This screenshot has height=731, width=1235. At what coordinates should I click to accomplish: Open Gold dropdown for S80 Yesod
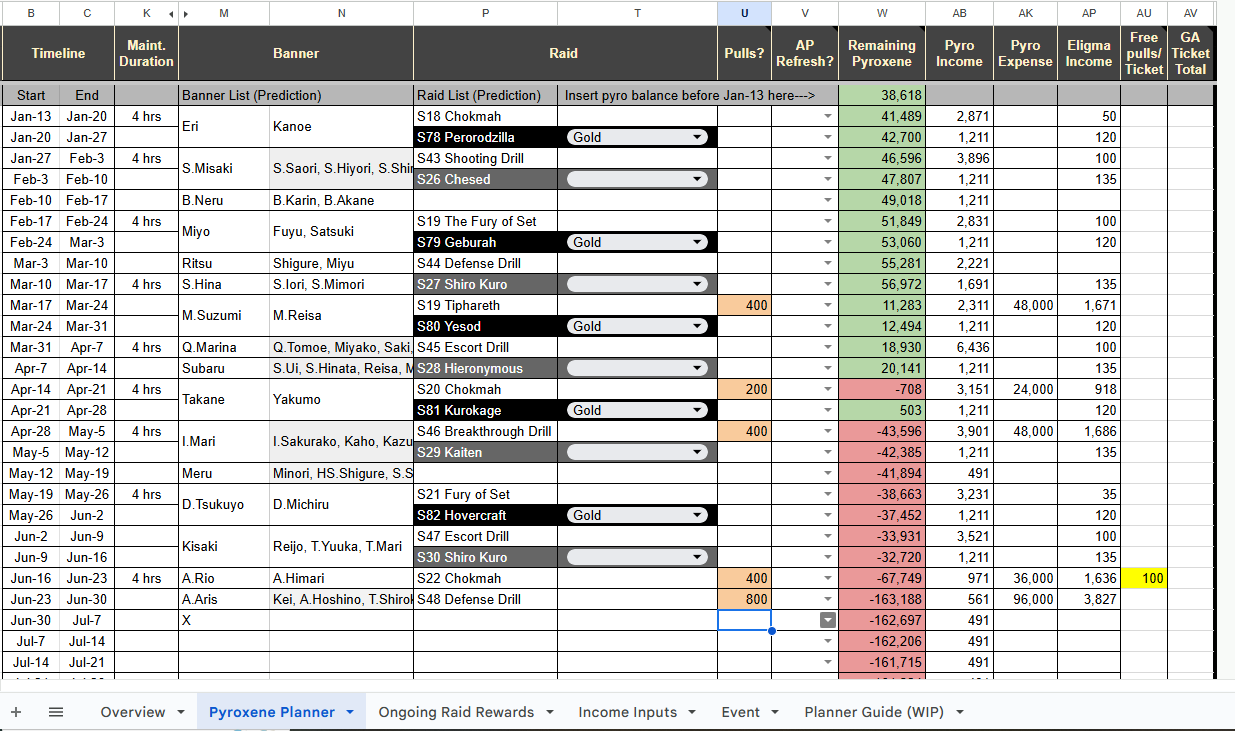click(637, 326)
